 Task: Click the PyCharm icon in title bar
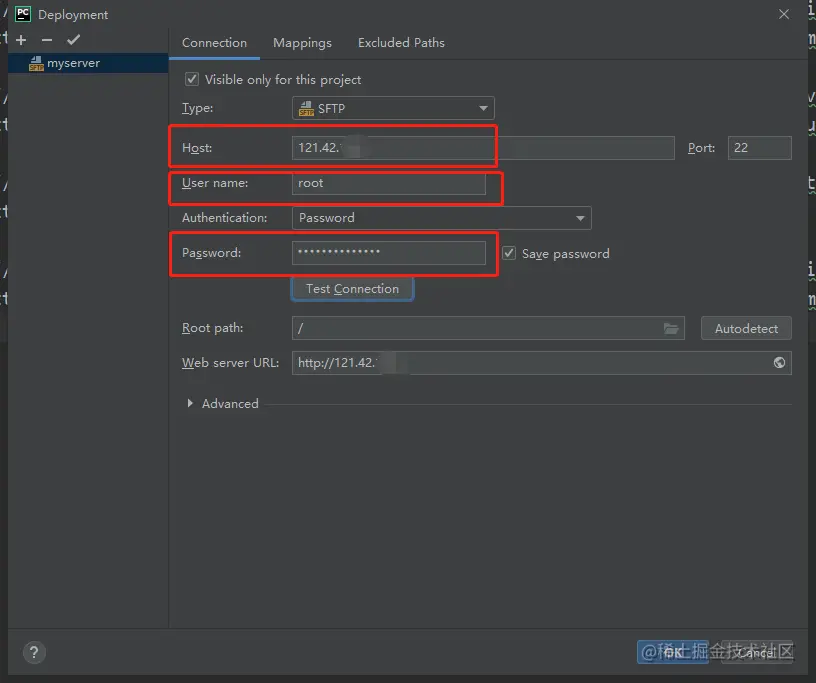[22, 14]
